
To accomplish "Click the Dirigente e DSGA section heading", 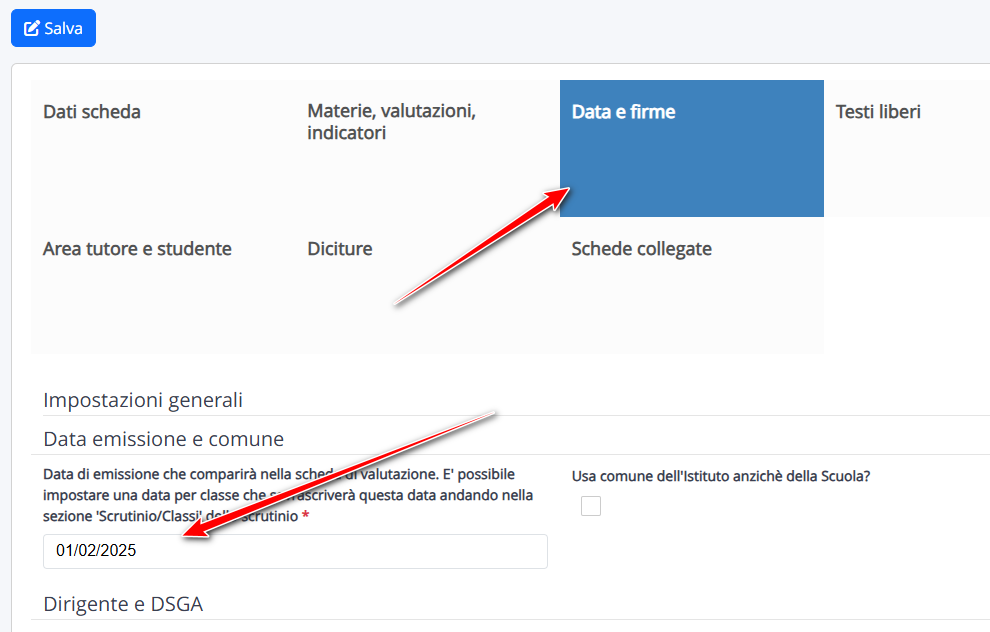I will coord(123,604).
